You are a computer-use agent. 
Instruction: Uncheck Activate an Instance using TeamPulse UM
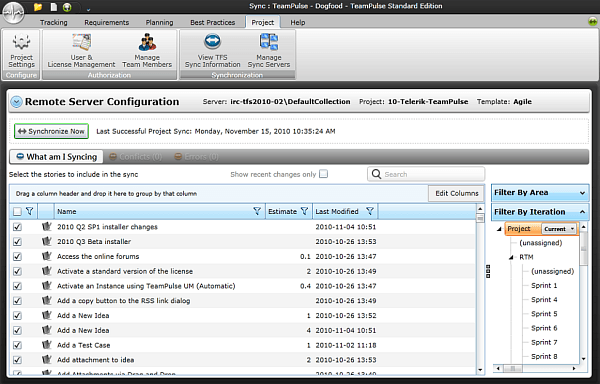click(x=17, y=286)
